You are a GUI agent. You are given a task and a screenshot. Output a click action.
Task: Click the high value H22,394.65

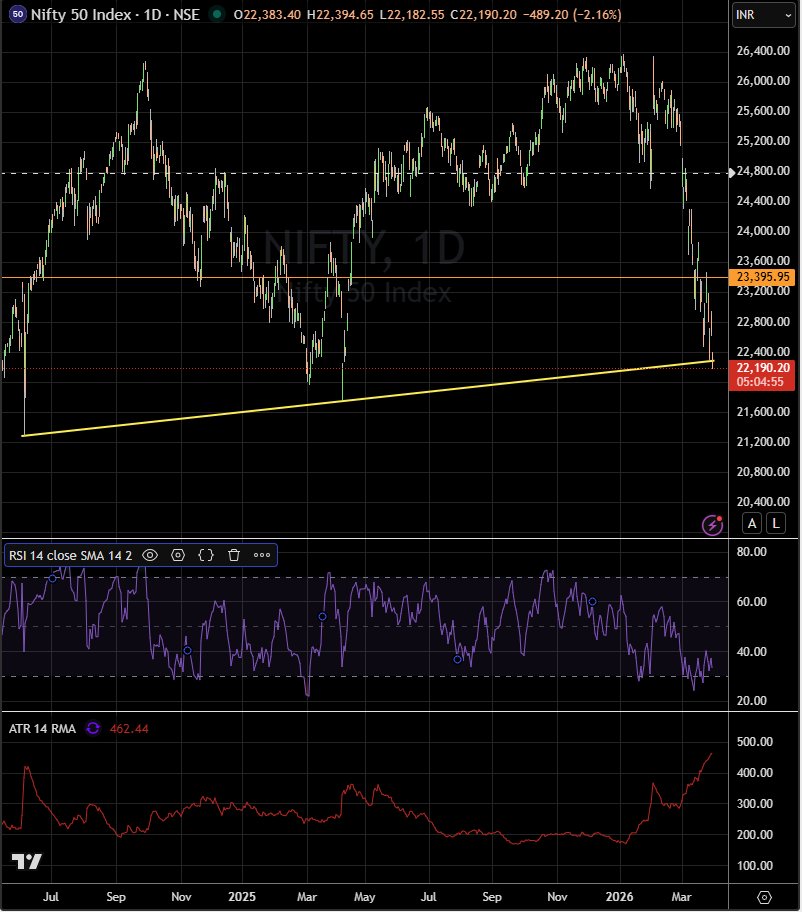[340, 15]
